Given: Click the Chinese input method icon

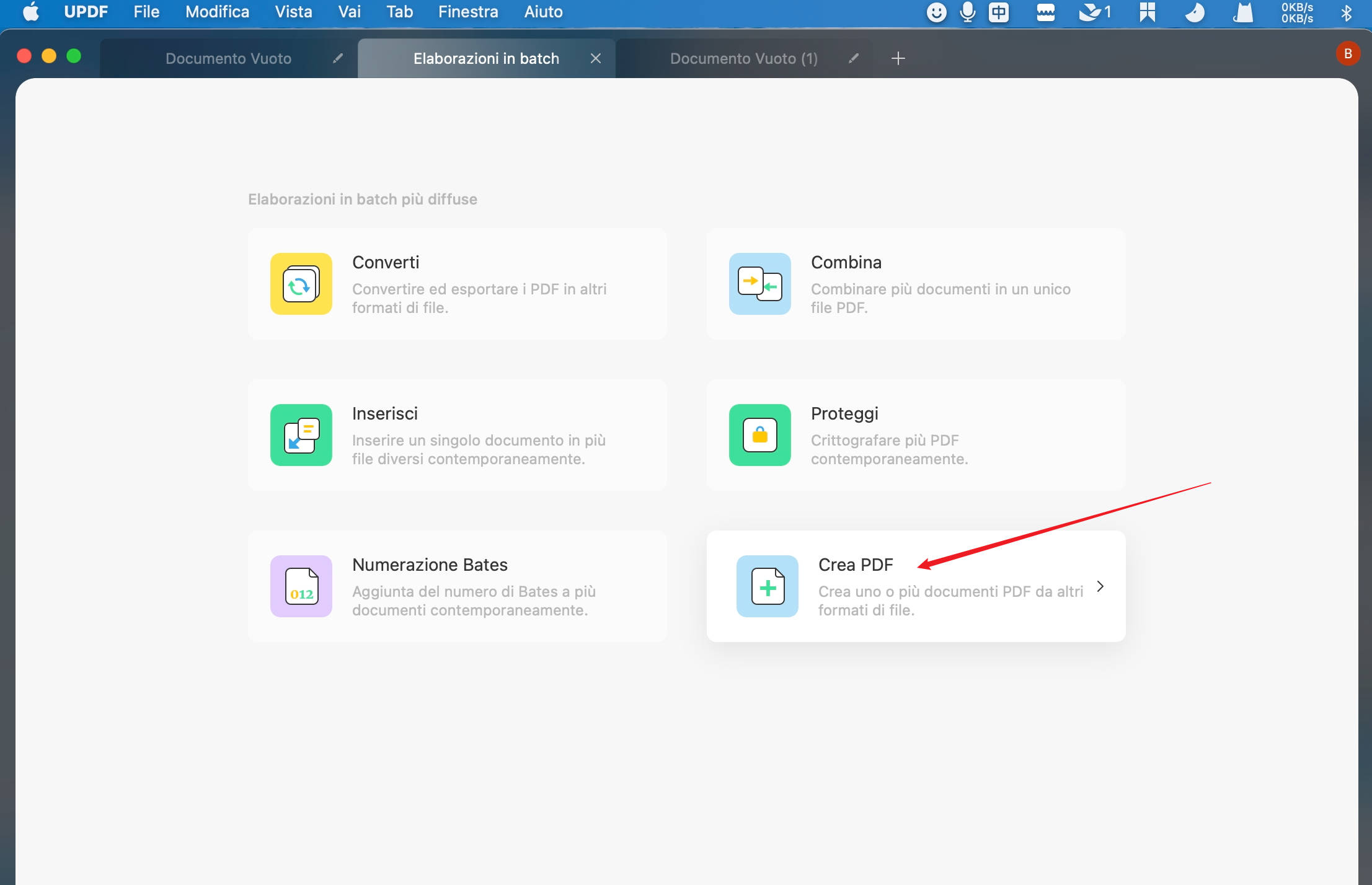Looking at the screenshot, I should point(999,12).
